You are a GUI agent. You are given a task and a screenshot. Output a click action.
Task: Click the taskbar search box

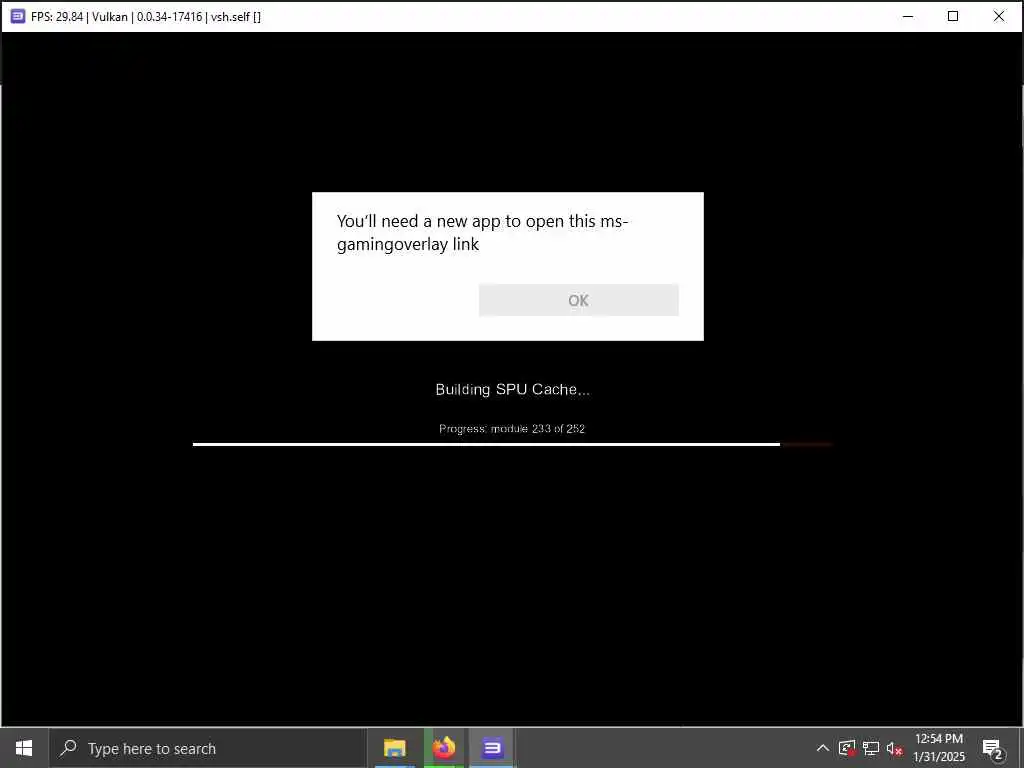click(208, 748)
